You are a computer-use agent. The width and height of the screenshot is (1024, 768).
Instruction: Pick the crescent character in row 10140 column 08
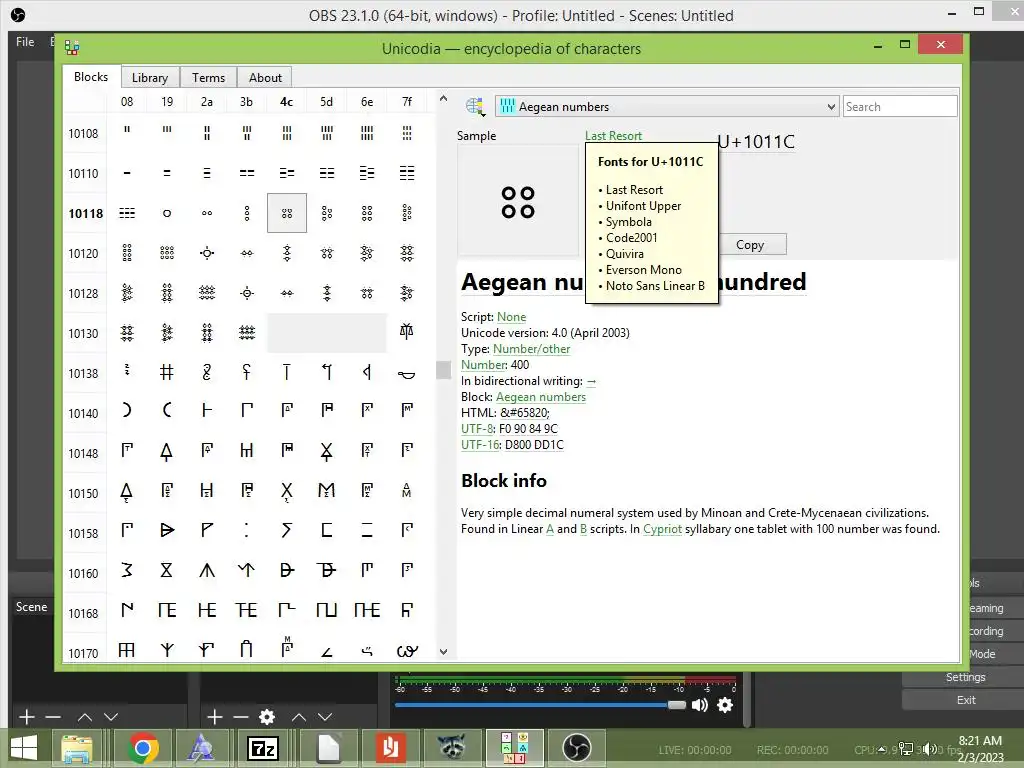click(127, 410)
